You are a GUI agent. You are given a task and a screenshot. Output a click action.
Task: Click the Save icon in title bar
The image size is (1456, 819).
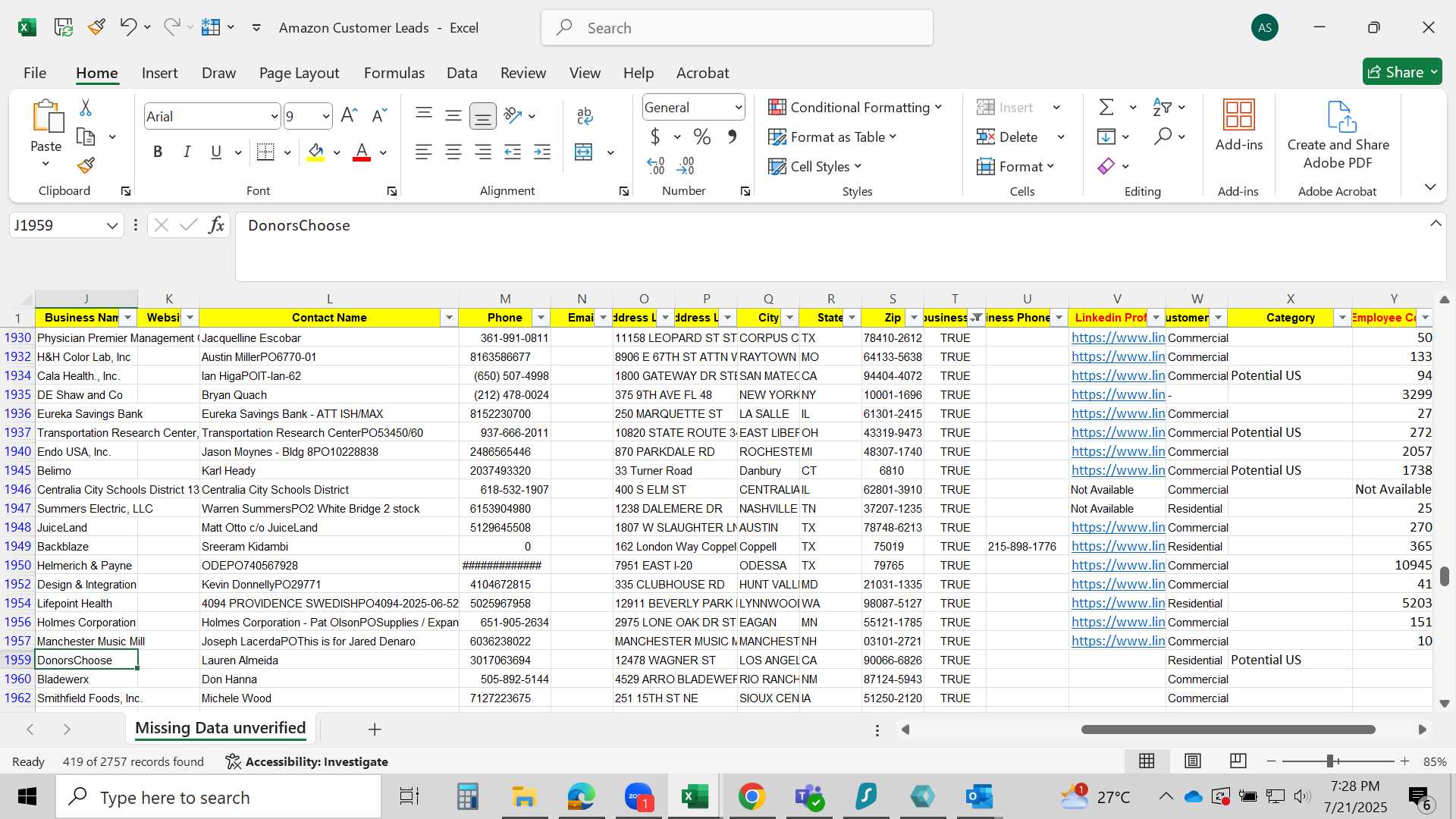63,28
